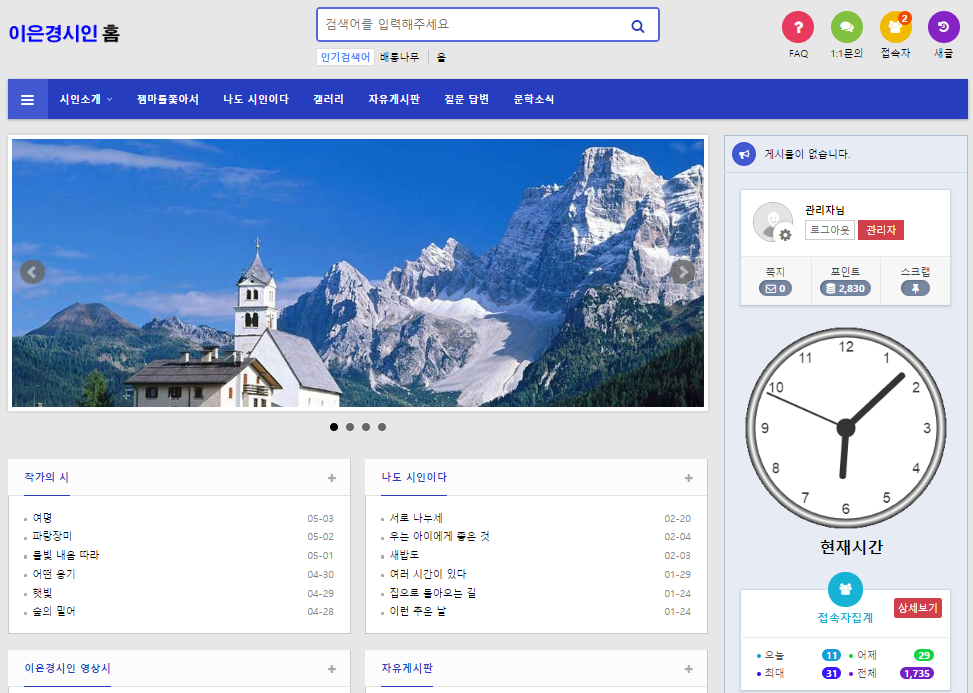Open the 쪽지 mail badge

point(775,288)
